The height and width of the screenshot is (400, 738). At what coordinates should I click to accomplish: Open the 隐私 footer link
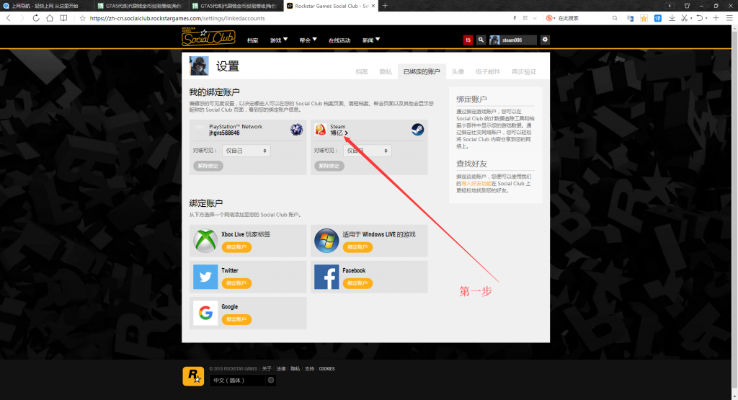click(295, 369)
